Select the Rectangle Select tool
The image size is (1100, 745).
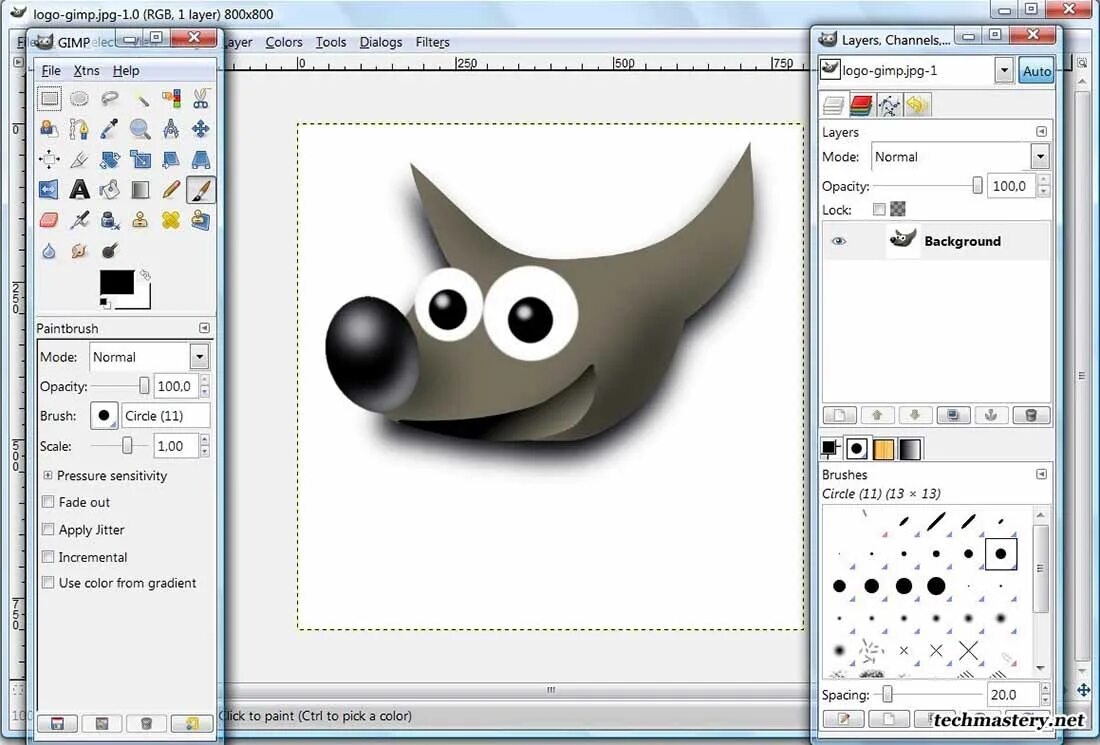tap(49, 99)
